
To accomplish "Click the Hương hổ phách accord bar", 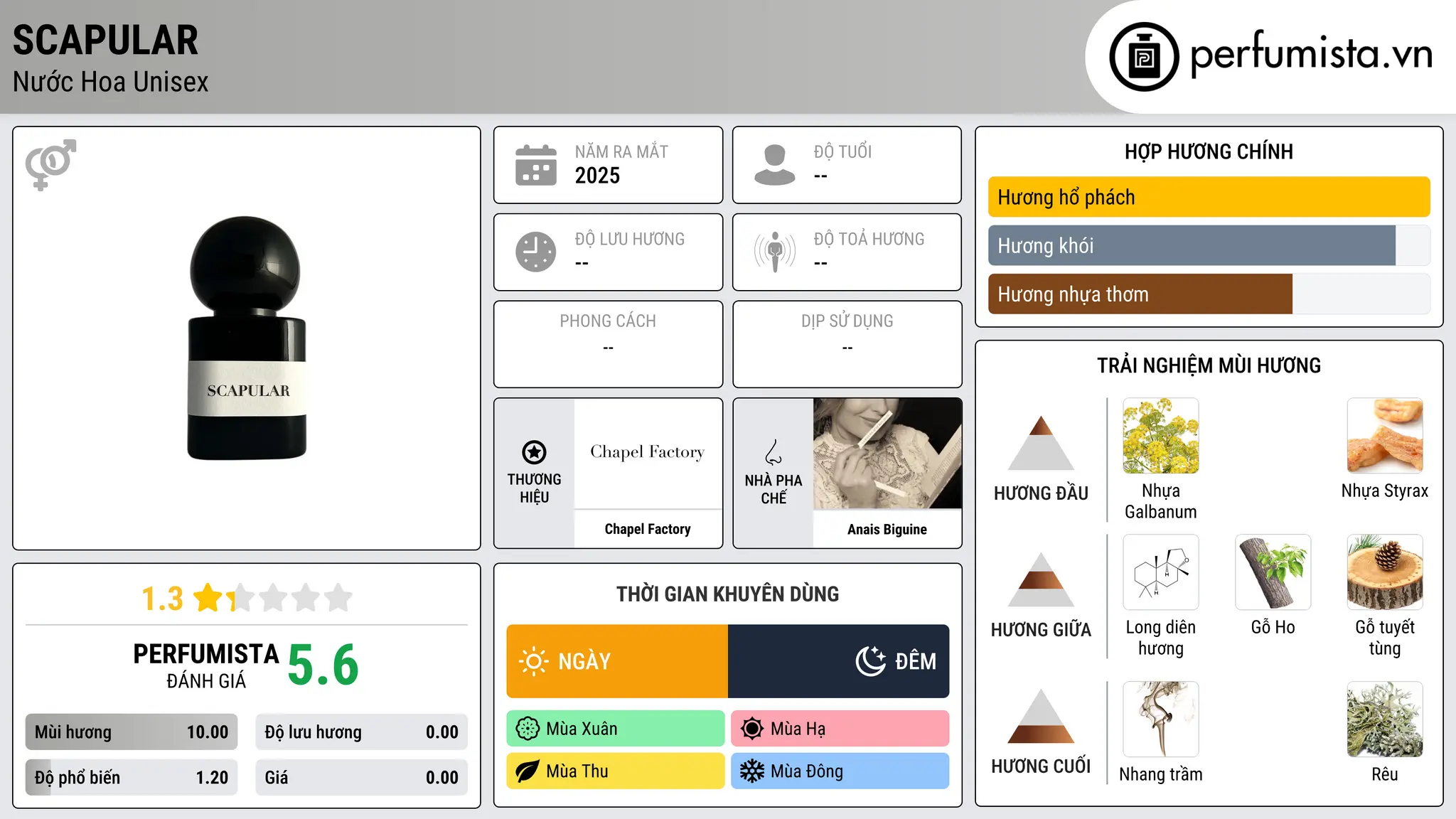I will [1209, 197].
